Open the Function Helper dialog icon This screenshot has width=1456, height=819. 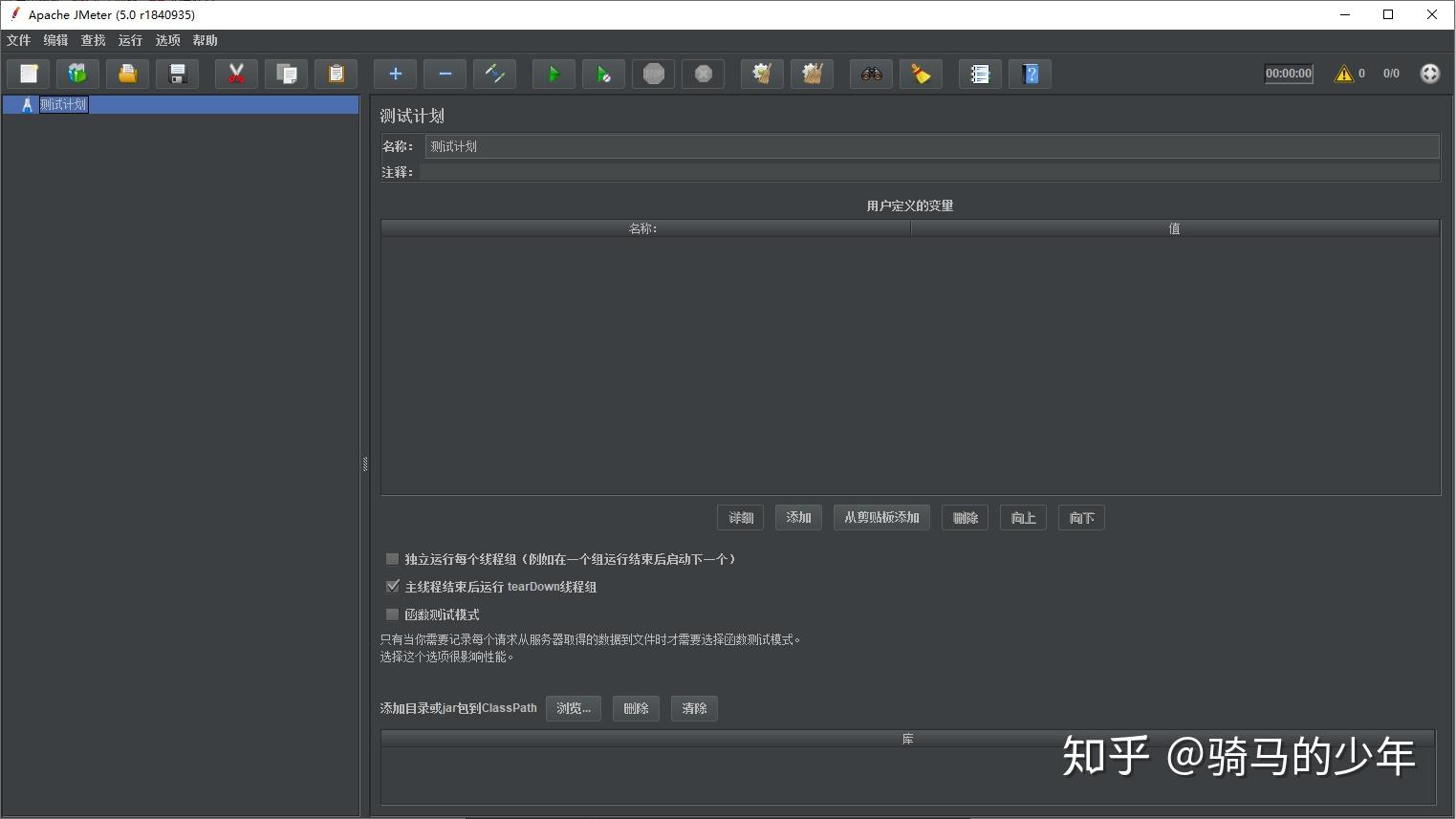(979, 73)
